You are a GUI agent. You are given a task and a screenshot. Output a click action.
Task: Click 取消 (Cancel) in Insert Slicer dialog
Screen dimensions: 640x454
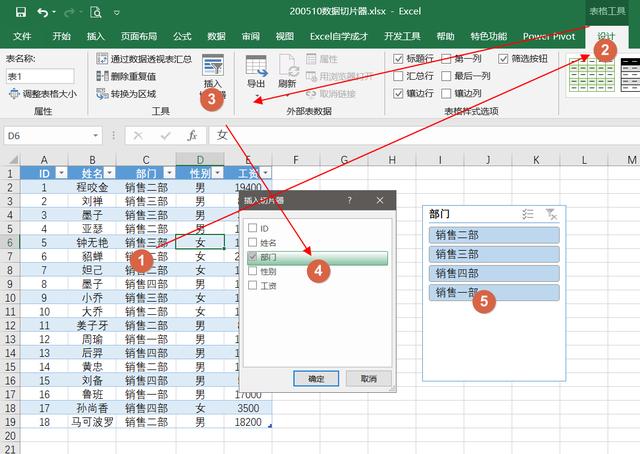pos(369,378)
